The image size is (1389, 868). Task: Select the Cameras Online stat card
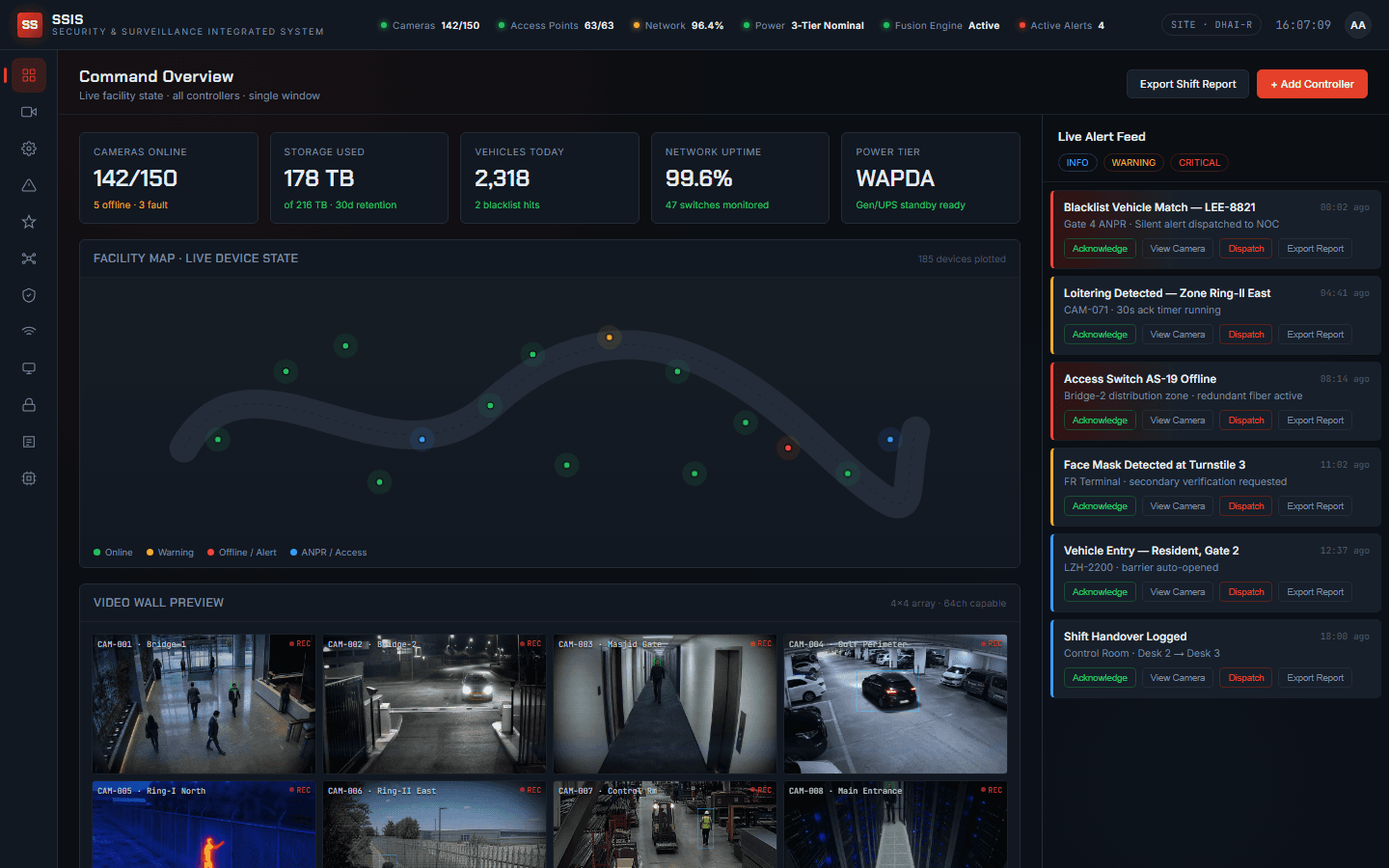point(169,178)
